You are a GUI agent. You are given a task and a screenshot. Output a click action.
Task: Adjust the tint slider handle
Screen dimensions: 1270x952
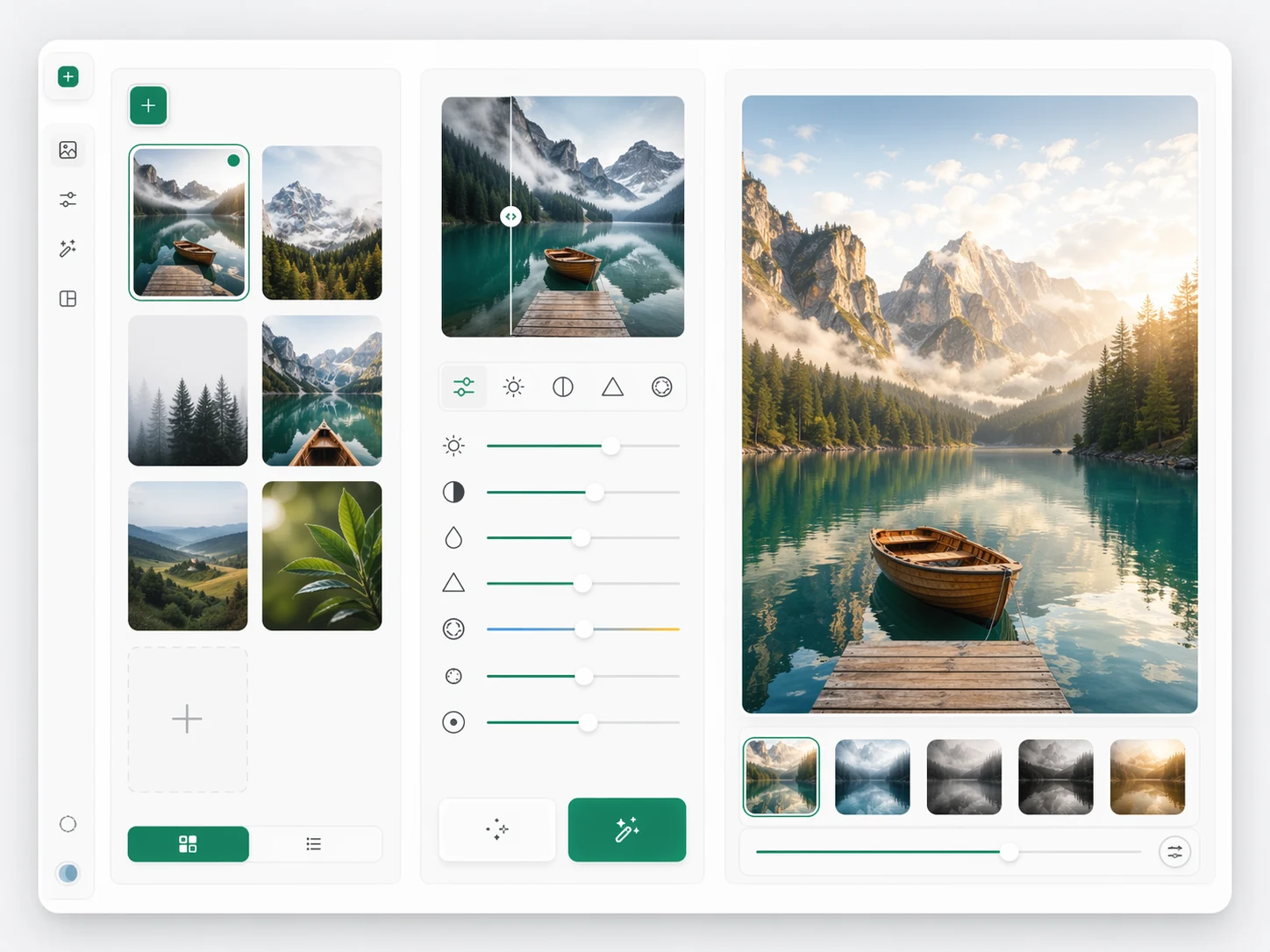[583, 677]
